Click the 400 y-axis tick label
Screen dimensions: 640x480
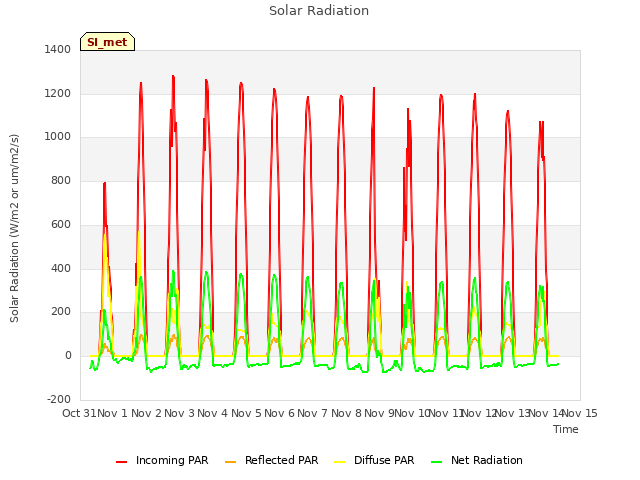pyautogui.click(x=61, y=268)
